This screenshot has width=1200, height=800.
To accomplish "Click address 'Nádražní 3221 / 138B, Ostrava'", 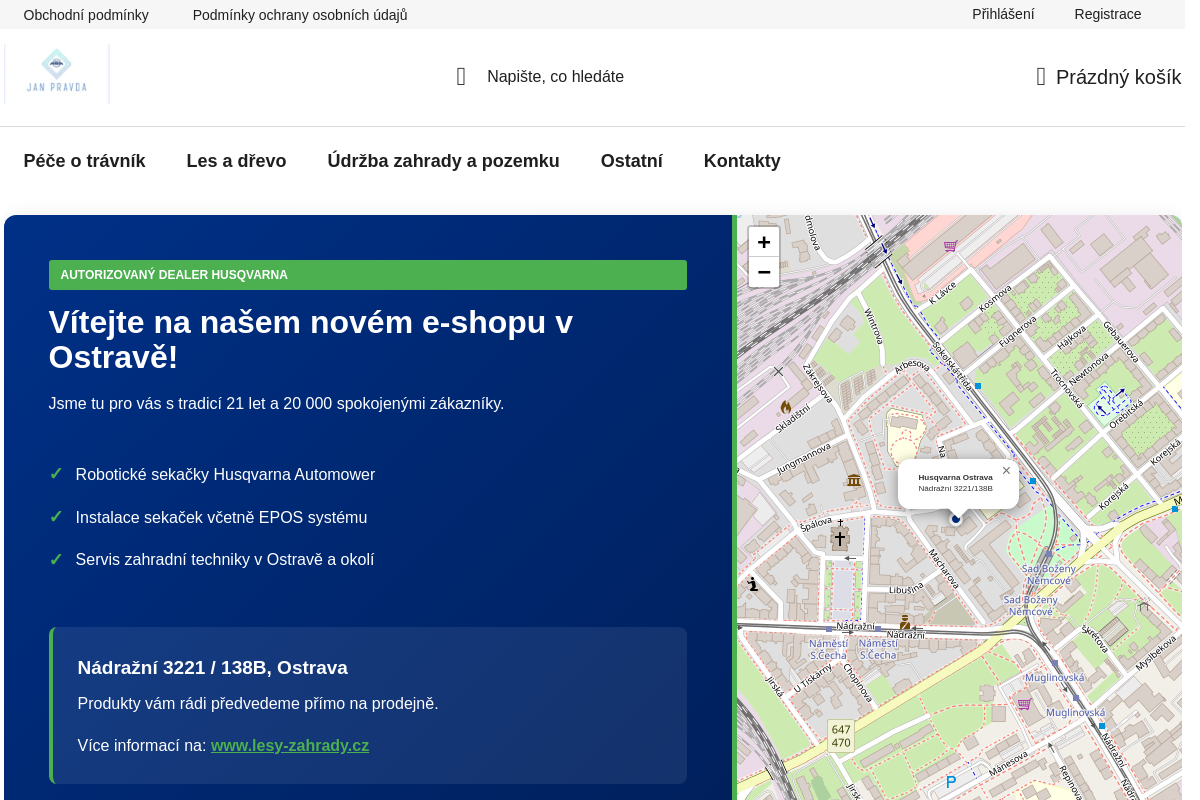I will coord(213,668).
